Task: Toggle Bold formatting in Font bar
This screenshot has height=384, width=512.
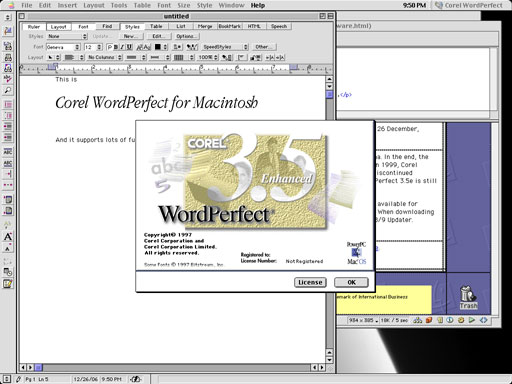Action: [x=116, y=47]
